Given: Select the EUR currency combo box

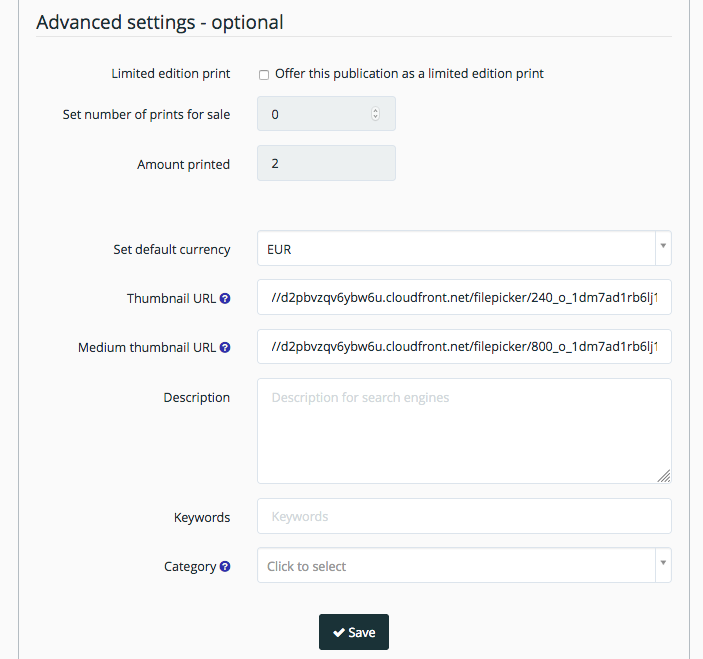Looking at the screenshot, I should [464, 248].
